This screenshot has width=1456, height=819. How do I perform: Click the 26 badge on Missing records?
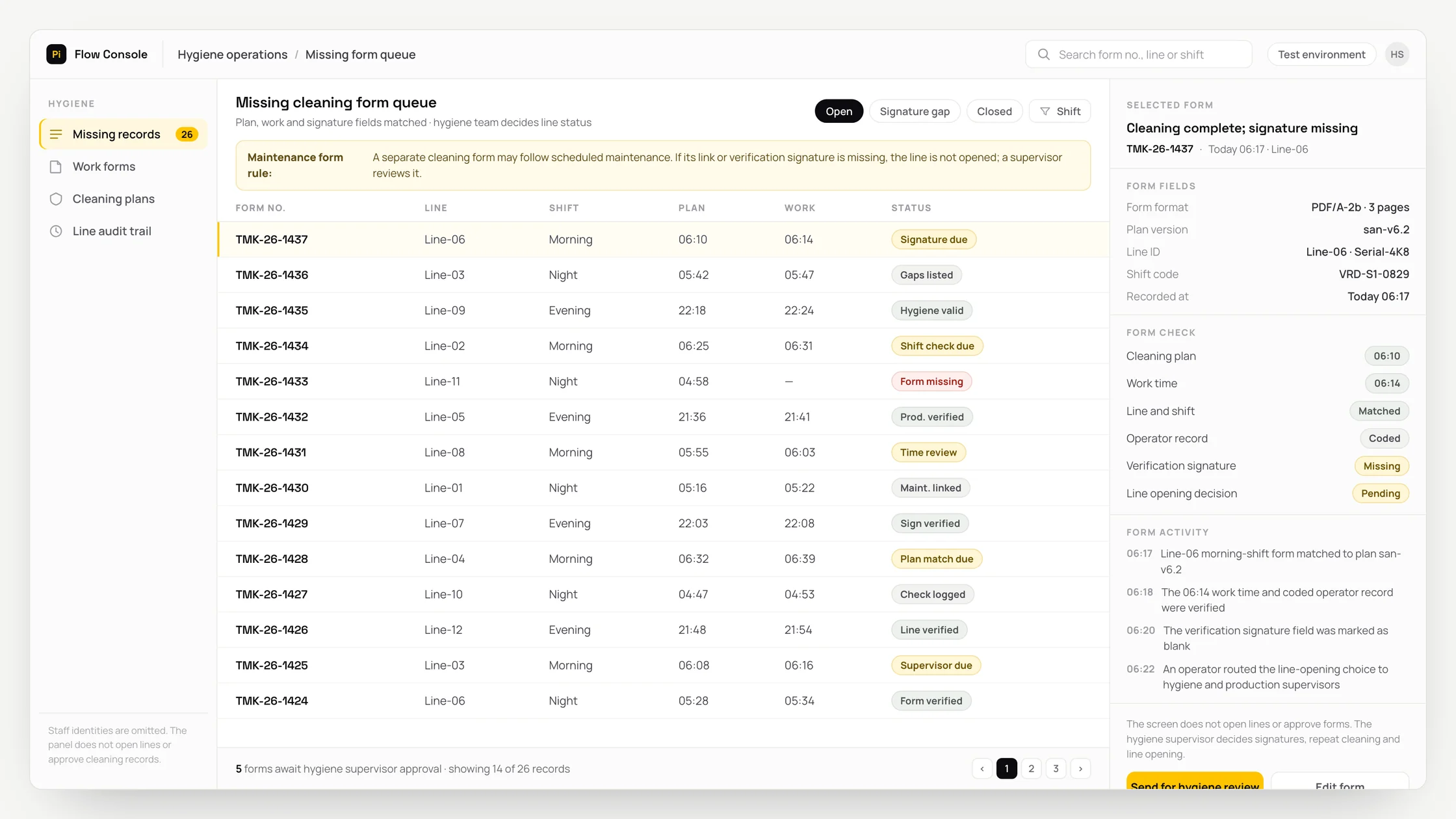[x=187, y=134]
